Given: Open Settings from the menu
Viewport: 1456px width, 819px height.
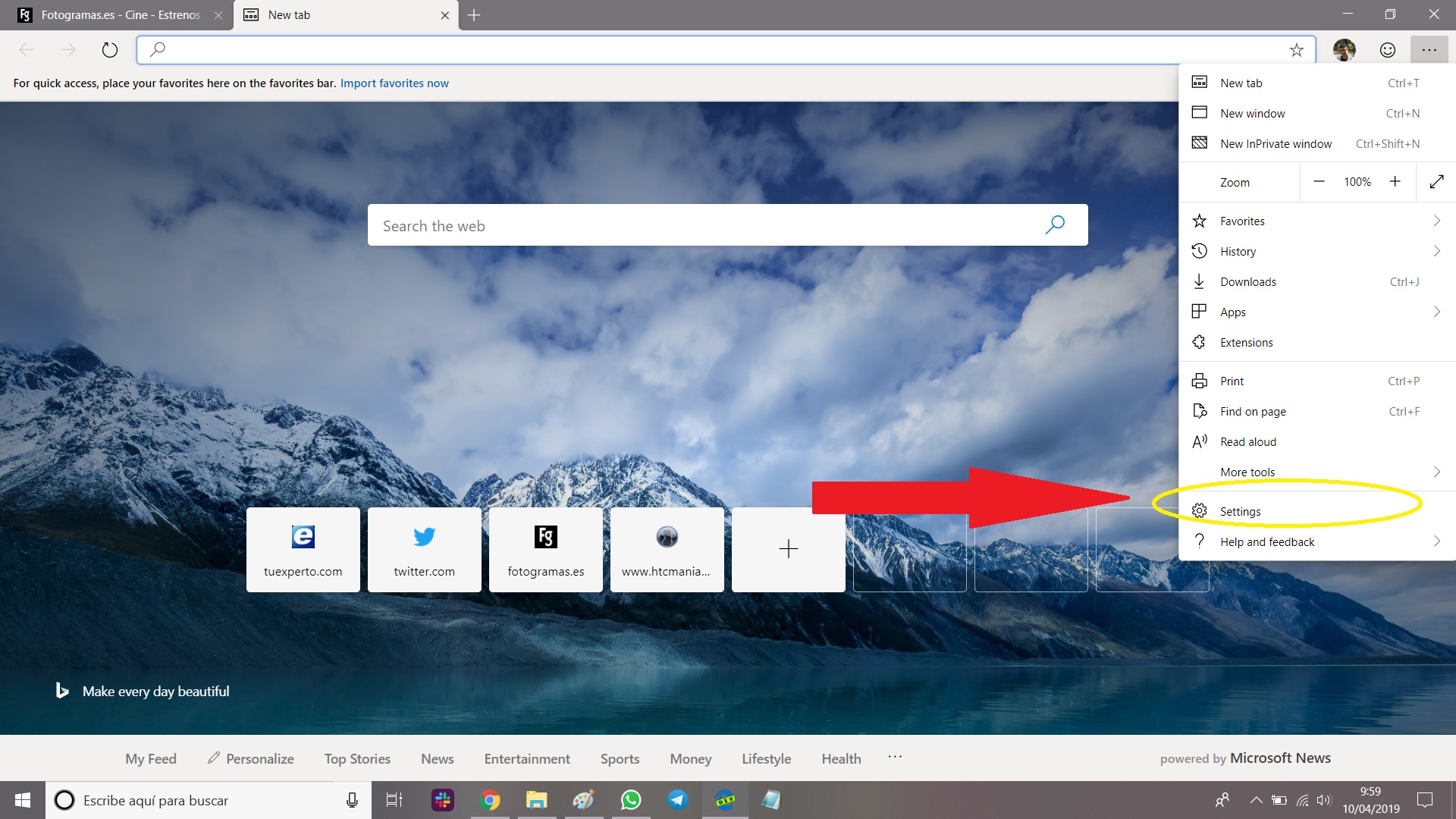Looking at the screenshot, I should pyautogui.click(x=1240, y=512).
